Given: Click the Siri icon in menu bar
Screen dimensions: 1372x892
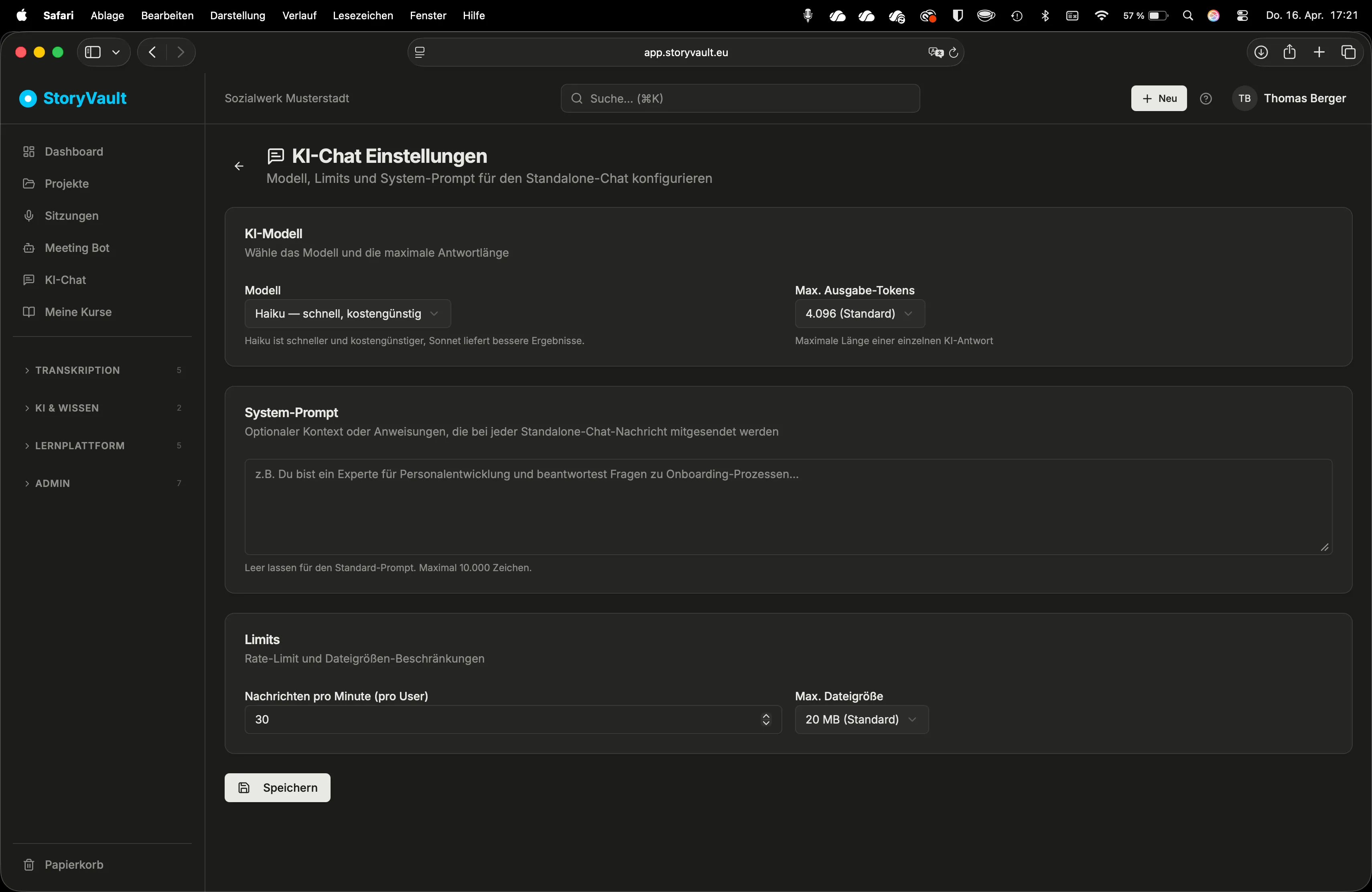Looking at the screenshot, I should coord(1214,16).
